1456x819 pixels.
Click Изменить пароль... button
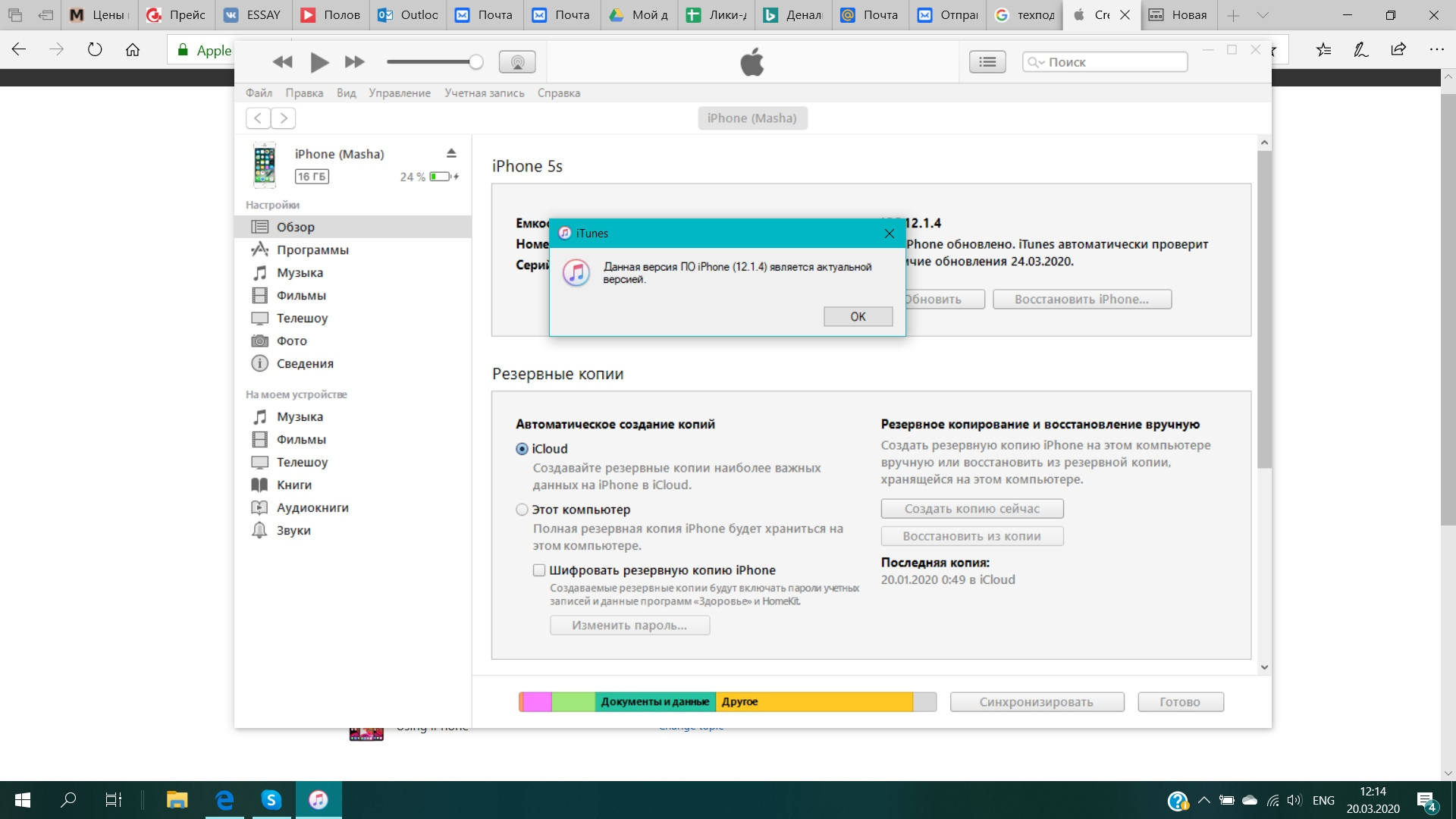(629, 626)
